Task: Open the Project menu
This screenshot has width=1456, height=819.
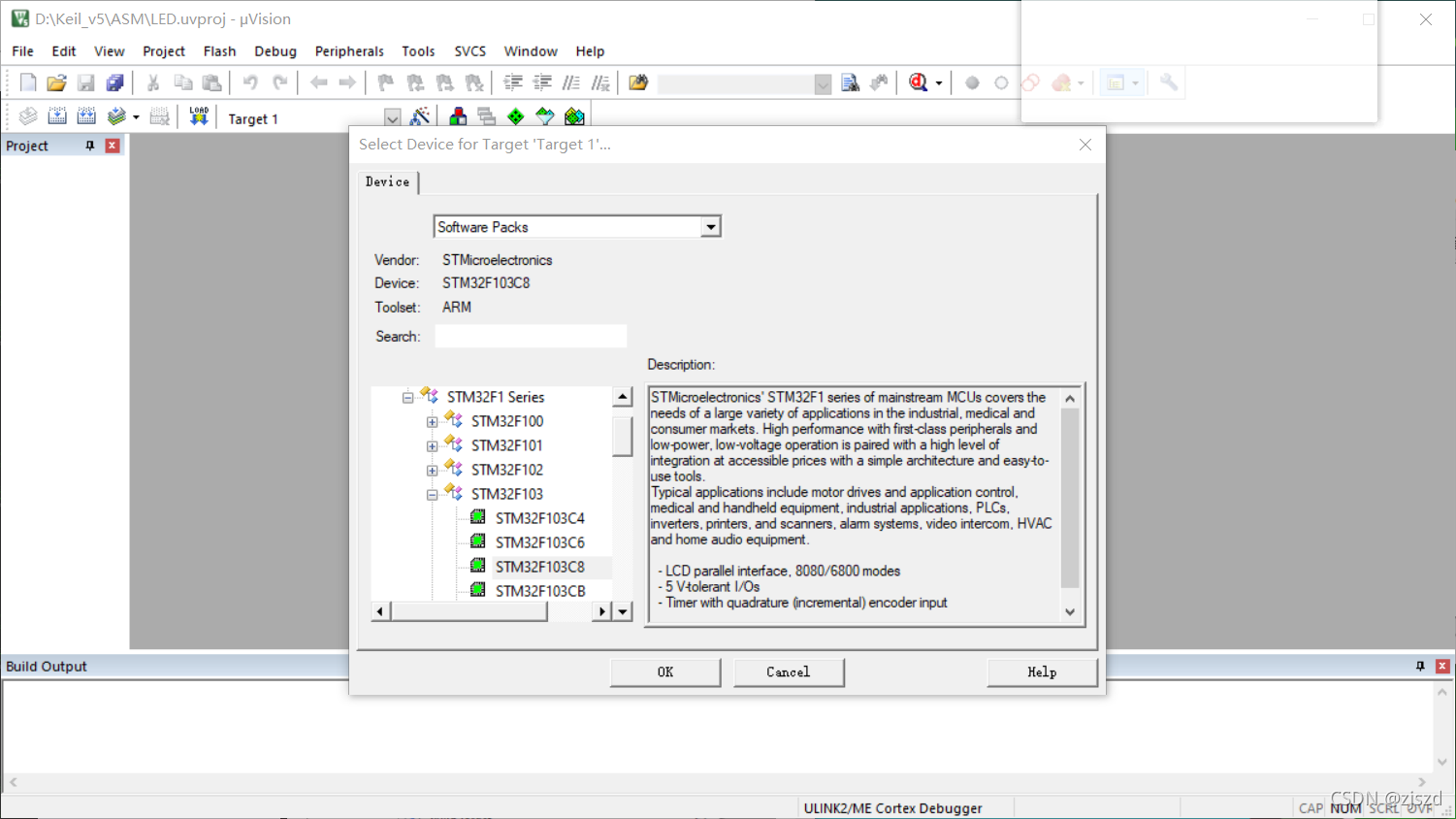Action: coord(164,51)
